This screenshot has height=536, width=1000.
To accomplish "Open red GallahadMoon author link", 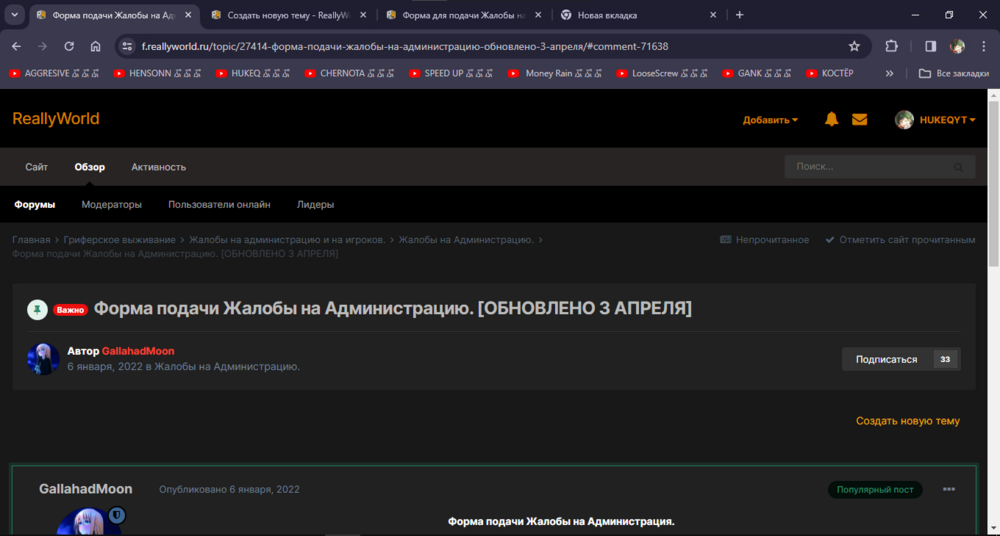I will (x=138, y=351).
